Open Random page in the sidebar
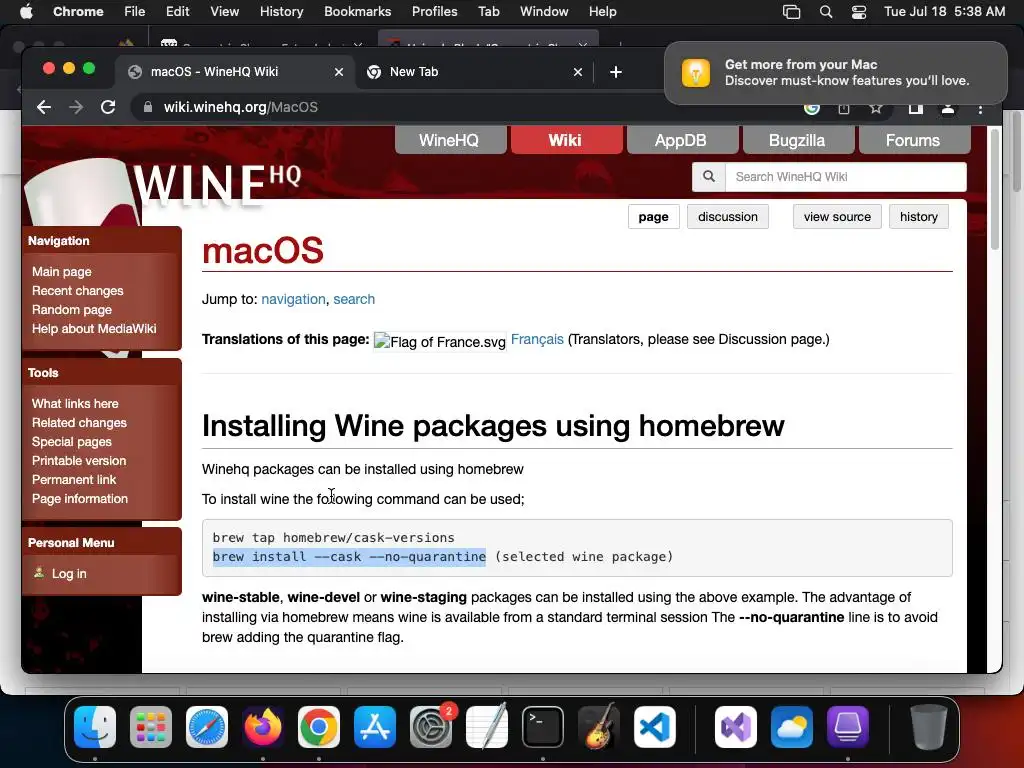Viewport: 1024px width, 768px height. [x=72, y=310]
